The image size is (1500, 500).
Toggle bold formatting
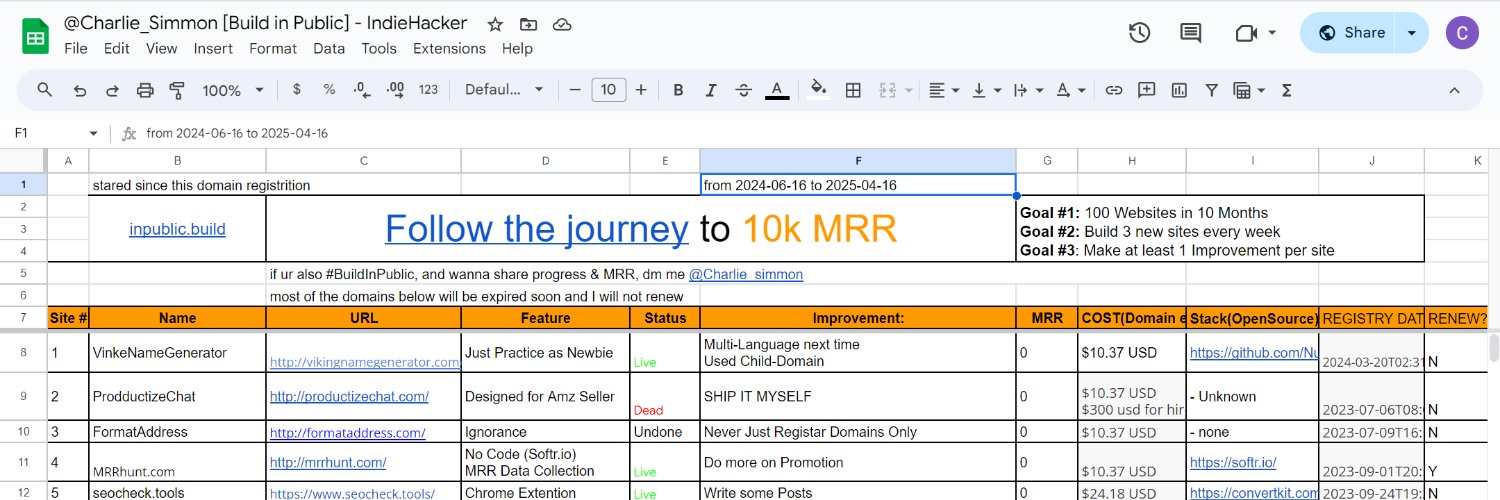[x=678, y=90]
